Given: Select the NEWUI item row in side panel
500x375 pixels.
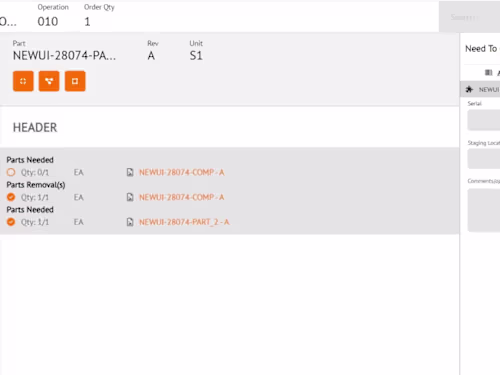Looking at the screenshot, I should pos(480,89).
